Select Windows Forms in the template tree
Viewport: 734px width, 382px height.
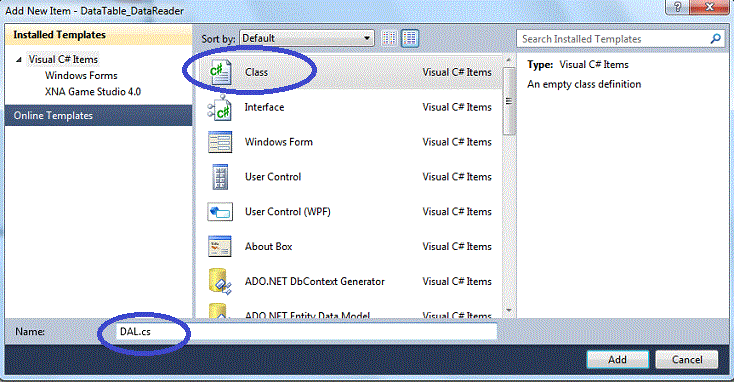pyautogui.click(x=81, y=75)
